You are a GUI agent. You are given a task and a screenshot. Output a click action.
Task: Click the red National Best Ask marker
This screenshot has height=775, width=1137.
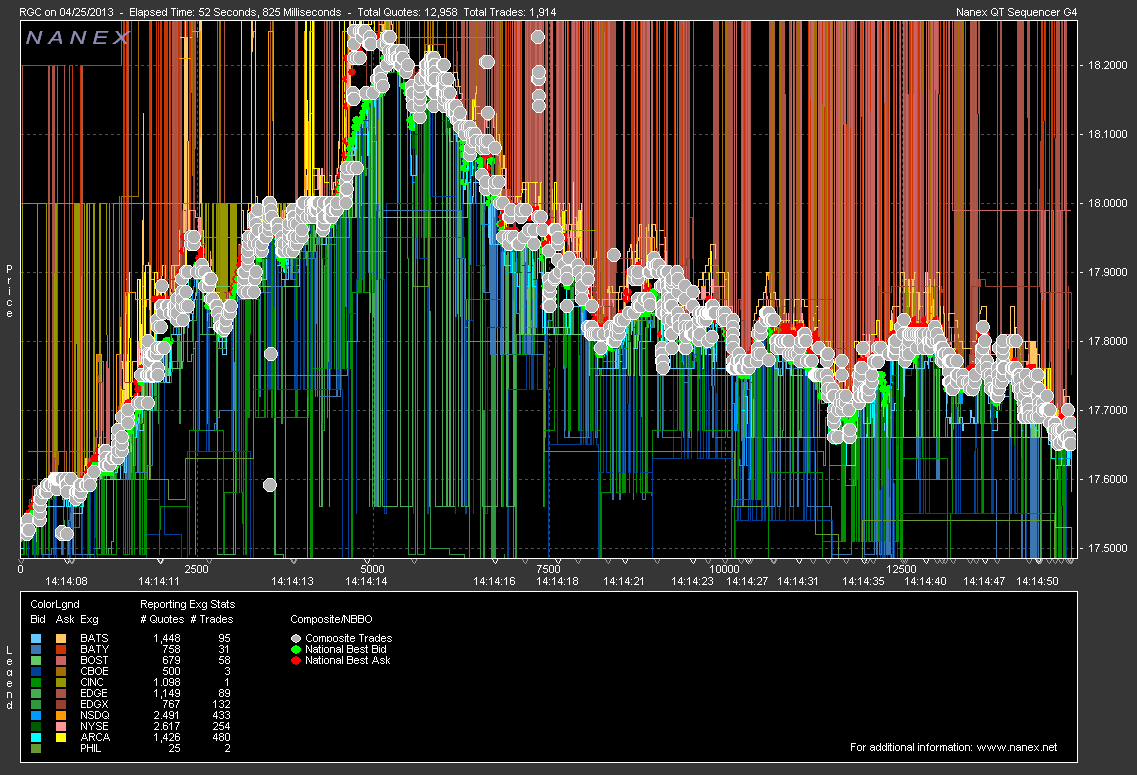(x=296, y=660)
